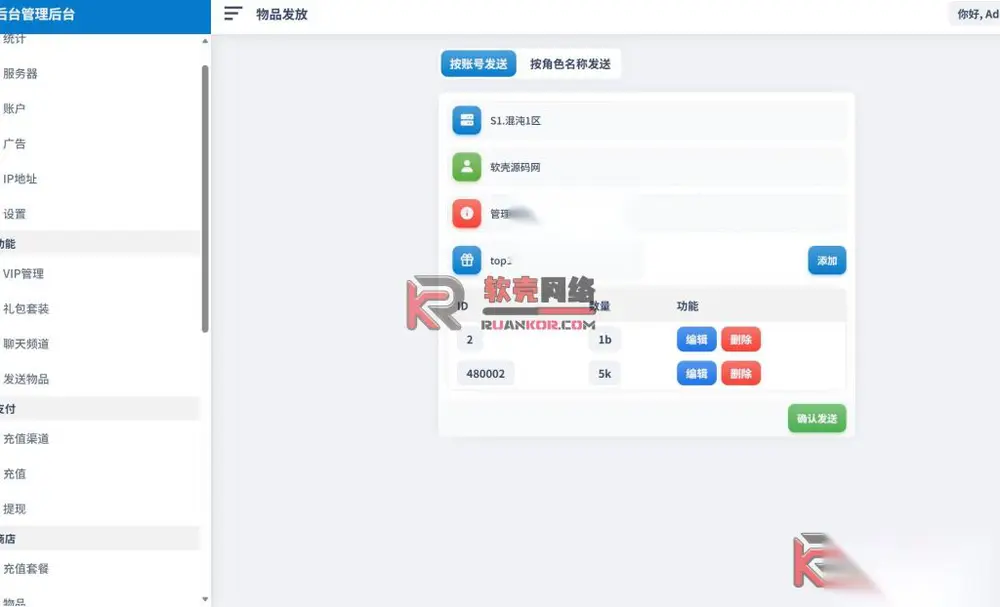The height and width of the screenshot is (607, 1000).
Task: Click the 物品发放 page title
Action: (x=282, y=14)
